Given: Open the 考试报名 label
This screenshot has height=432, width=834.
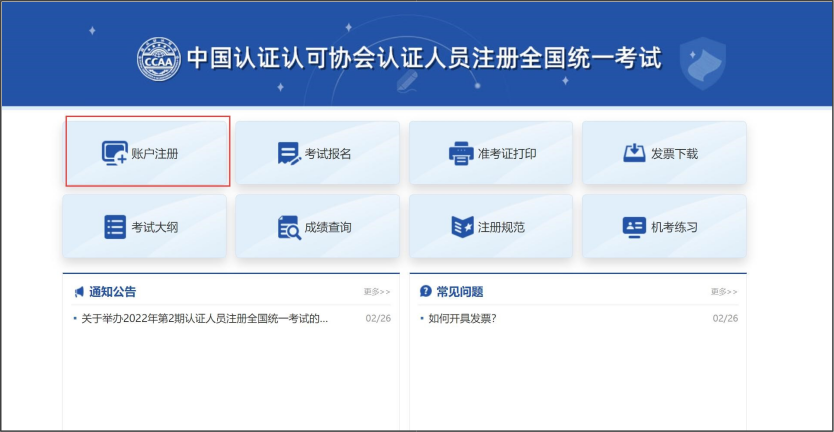Looking at the screenshot, I should (x=328, y=154).
